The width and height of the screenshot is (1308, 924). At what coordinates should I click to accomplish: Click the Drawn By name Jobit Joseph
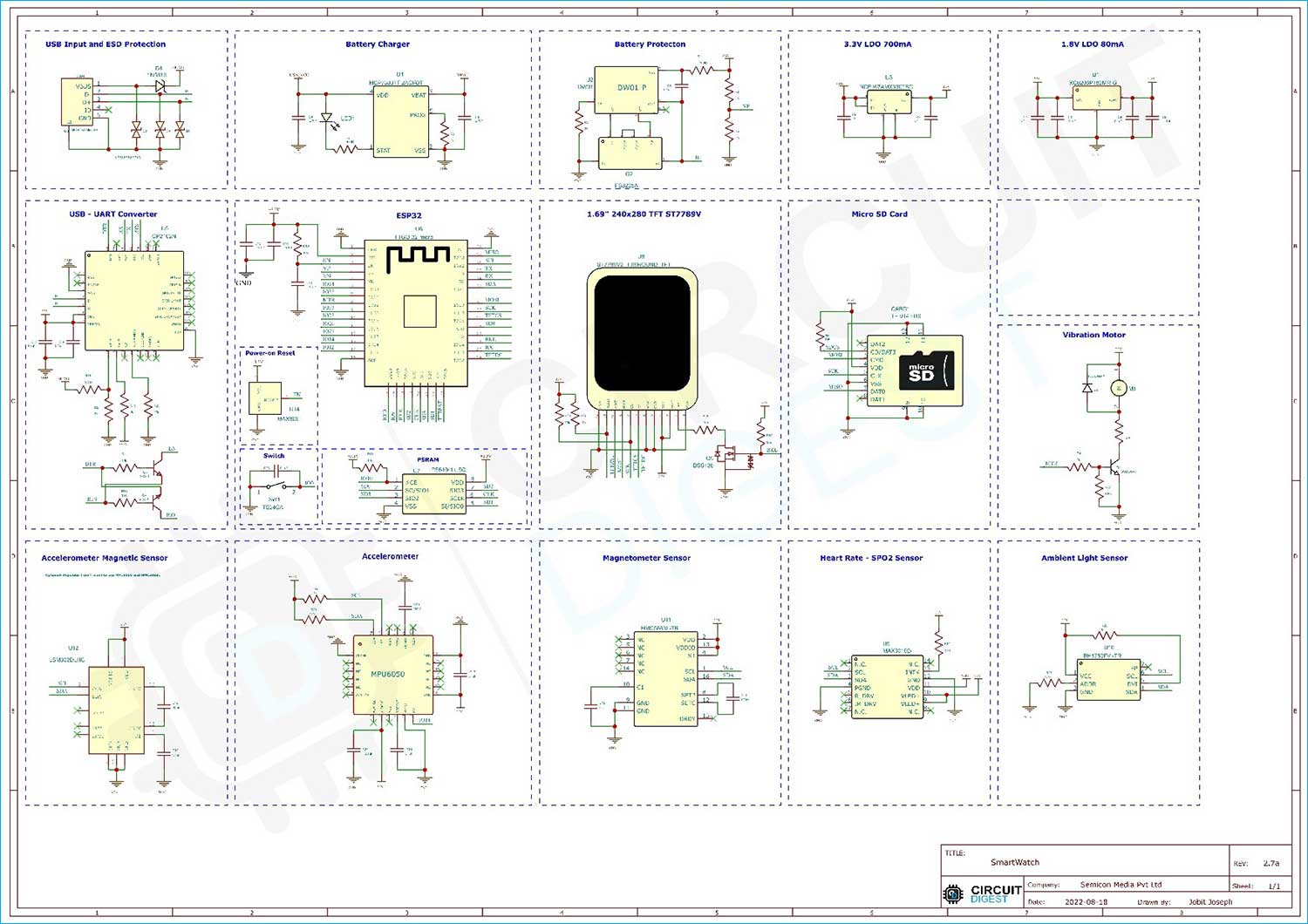(1210, 901)
